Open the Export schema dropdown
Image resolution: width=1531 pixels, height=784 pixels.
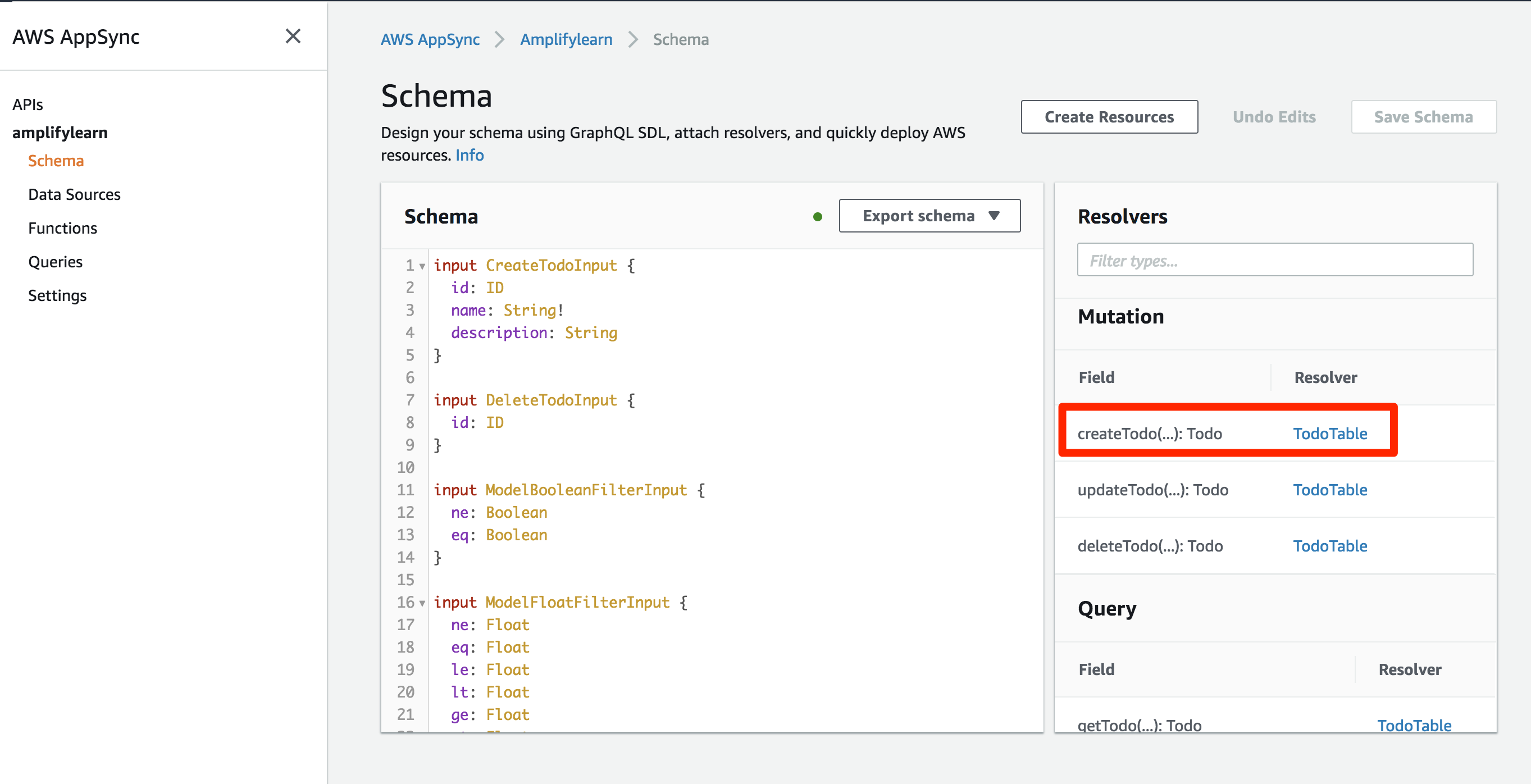(929, 216)
